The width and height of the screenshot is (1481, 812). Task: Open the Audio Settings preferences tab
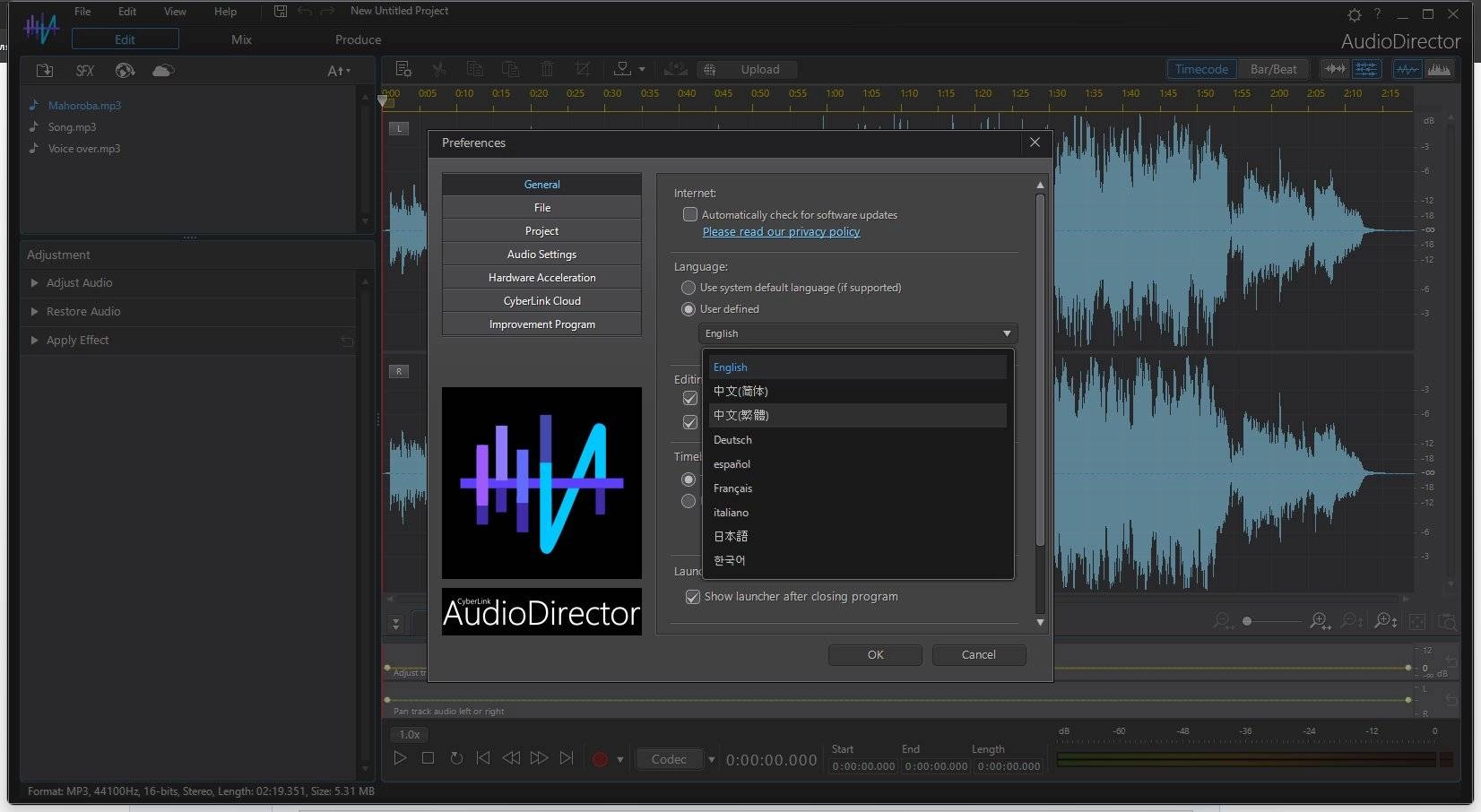coord(541,255)
